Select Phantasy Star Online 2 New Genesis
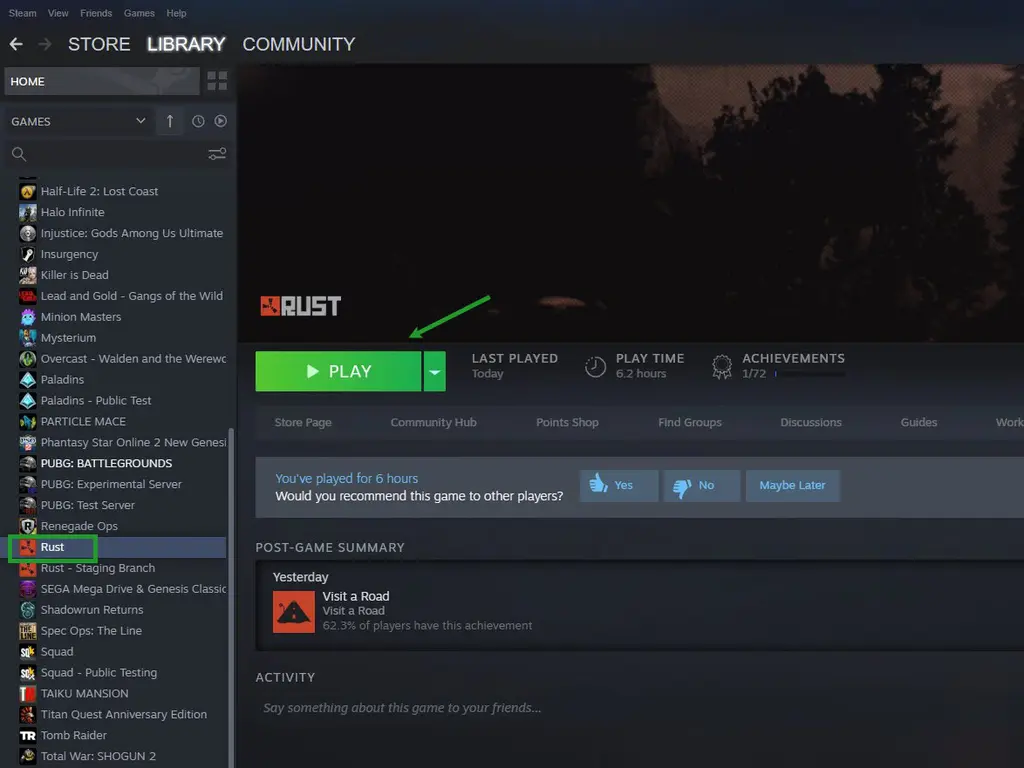 (122, 442)
